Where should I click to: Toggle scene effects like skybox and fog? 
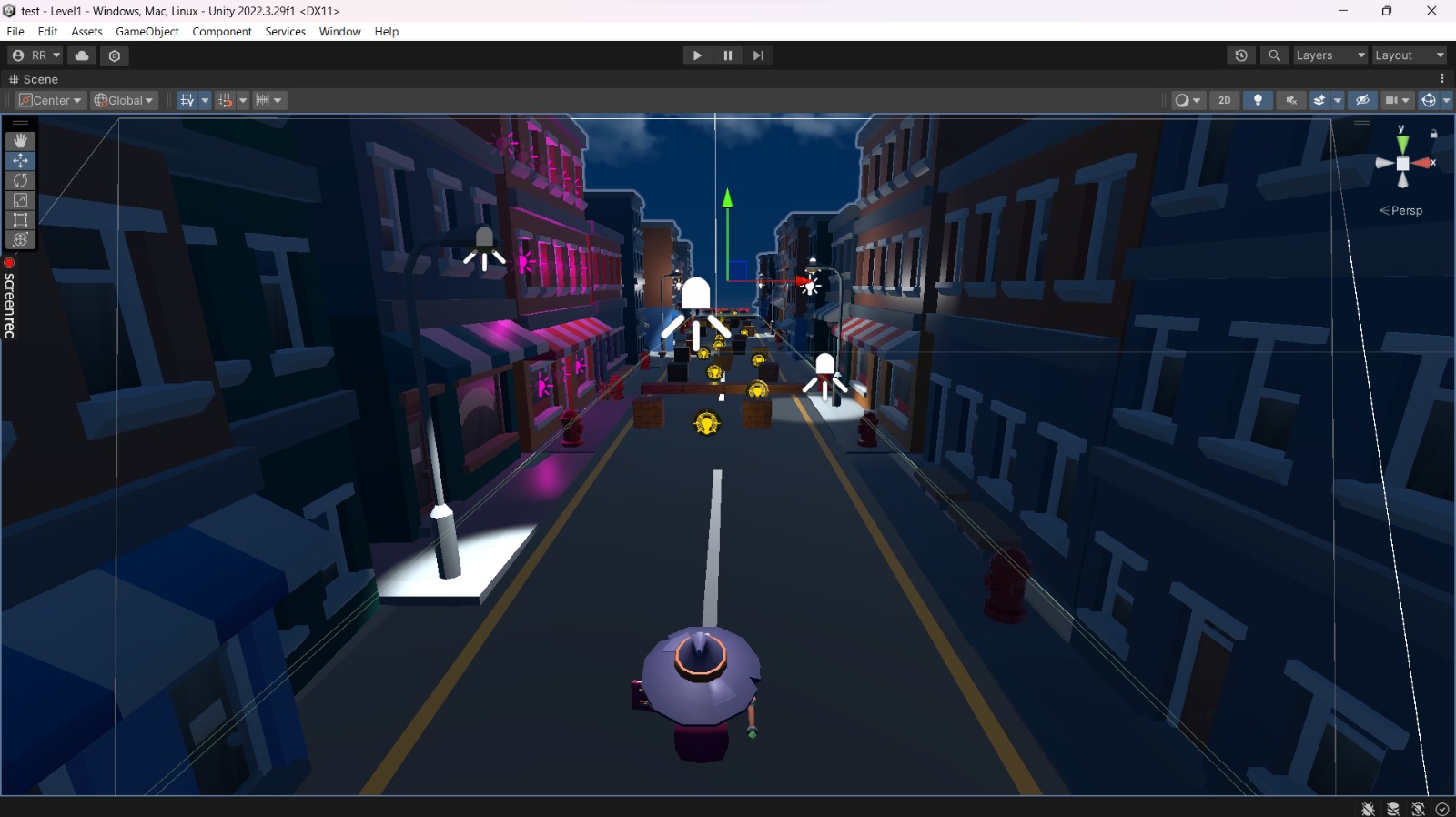click(x=1319, y=100)
